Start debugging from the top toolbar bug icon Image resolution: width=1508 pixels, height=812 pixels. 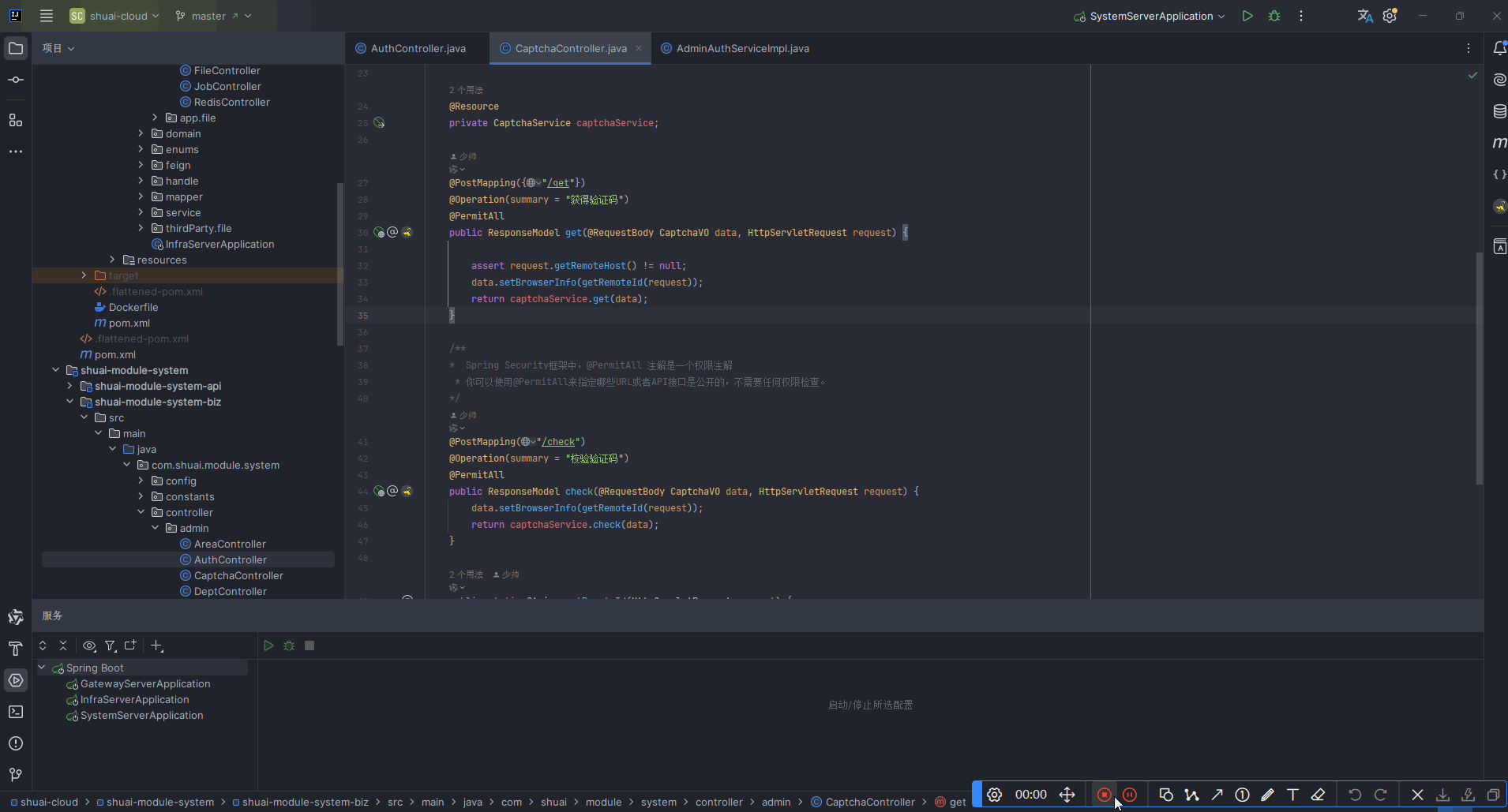(1274, 16)
